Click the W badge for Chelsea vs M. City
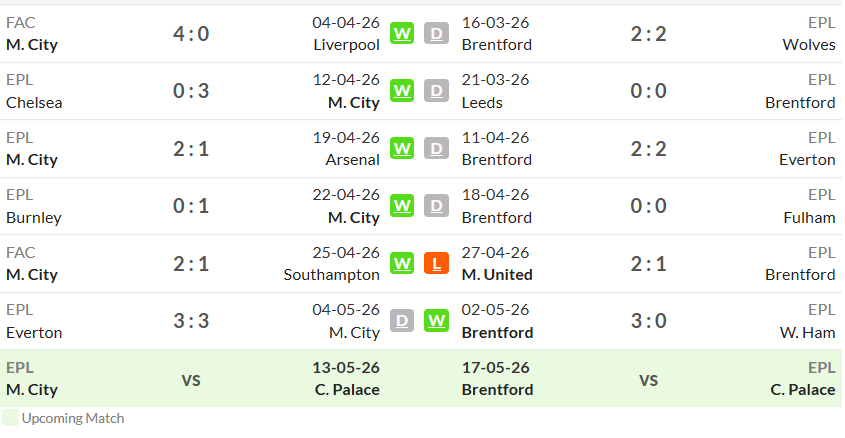 click(x=402, y=91)
